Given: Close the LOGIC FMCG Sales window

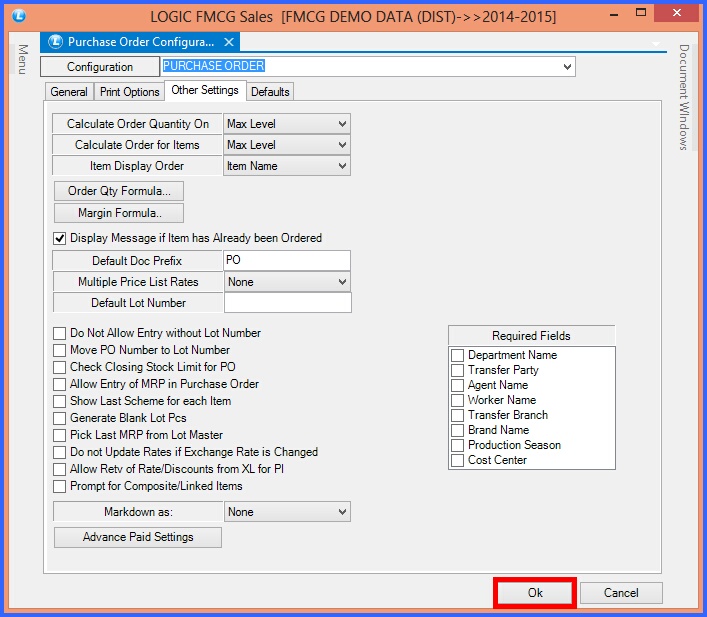Looking at the screenshot, I should [x=676, y=13].
